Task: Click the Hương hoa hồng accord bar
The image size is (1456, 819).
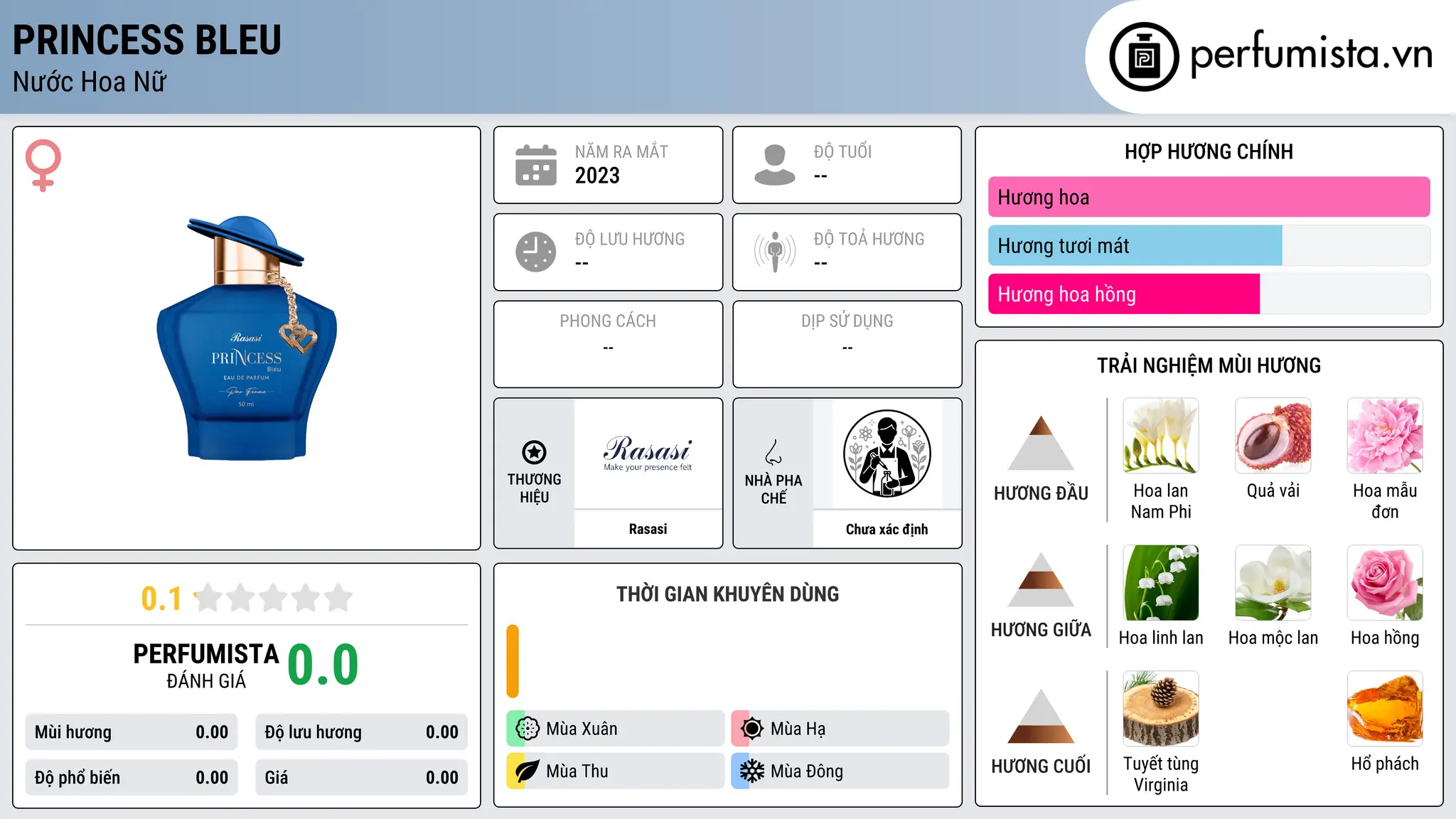Action: click(1209, 294)
